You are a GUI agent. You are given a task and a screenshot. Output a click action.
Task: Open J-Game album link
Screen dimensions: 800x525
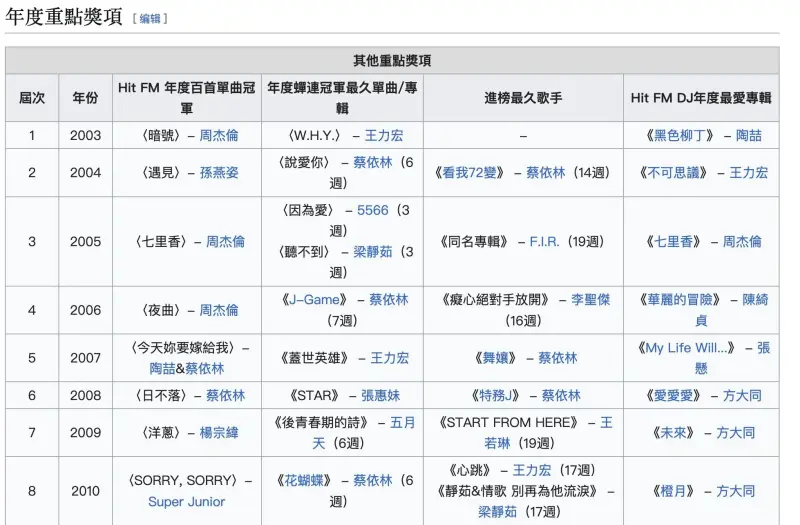[x=314, y=299]
